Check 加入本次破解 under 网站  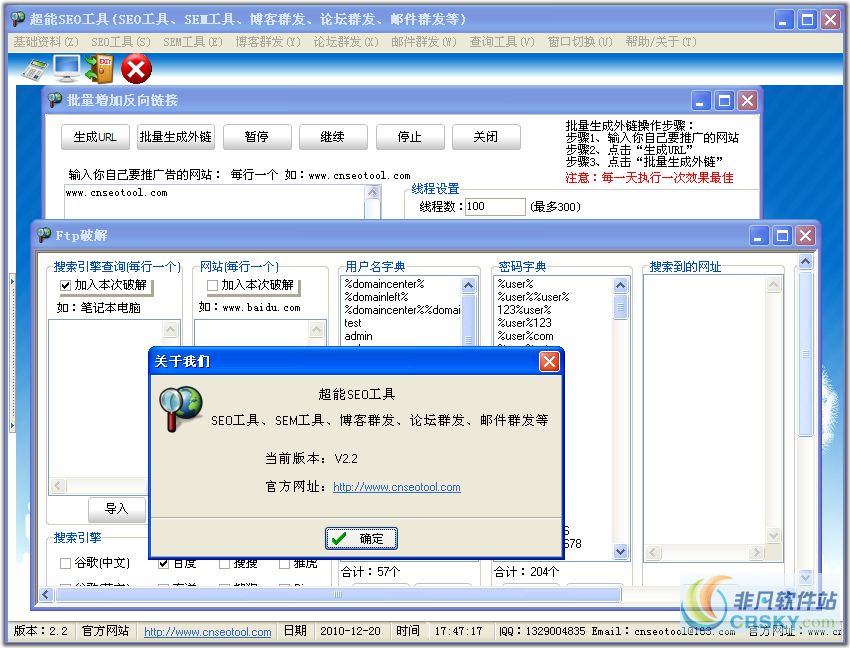(x=212, y=285)
